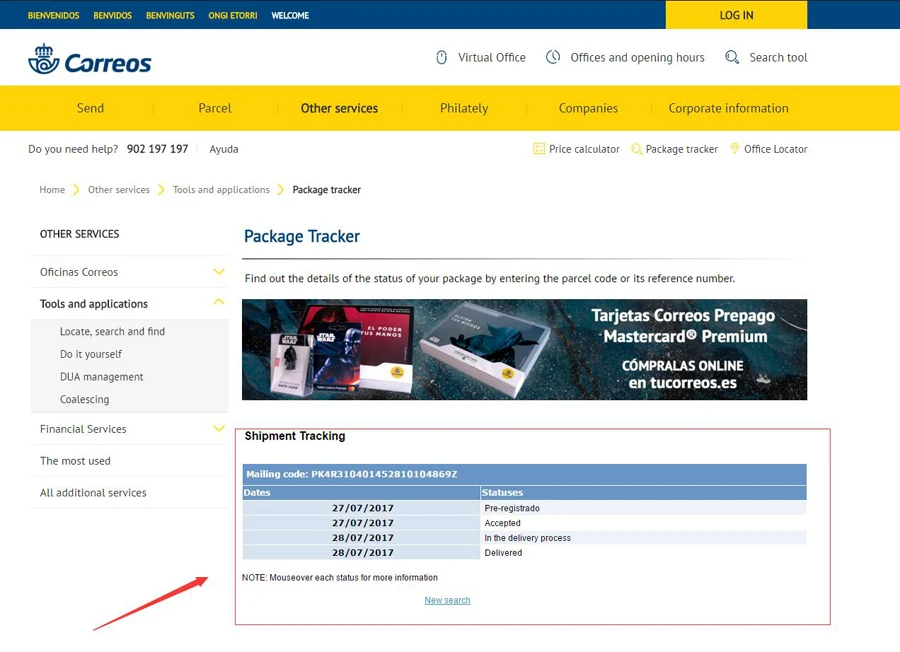Expand the Oficinas Correos chevron
Screen dimensions: 900x652
[x=219, y=271]
